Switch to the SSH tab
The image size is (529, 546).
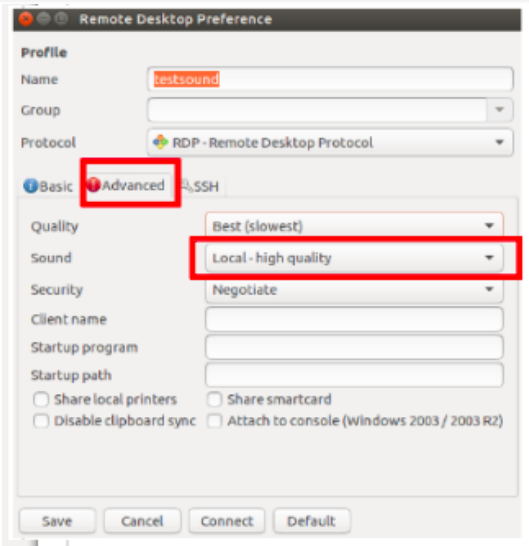click(201, 186)
